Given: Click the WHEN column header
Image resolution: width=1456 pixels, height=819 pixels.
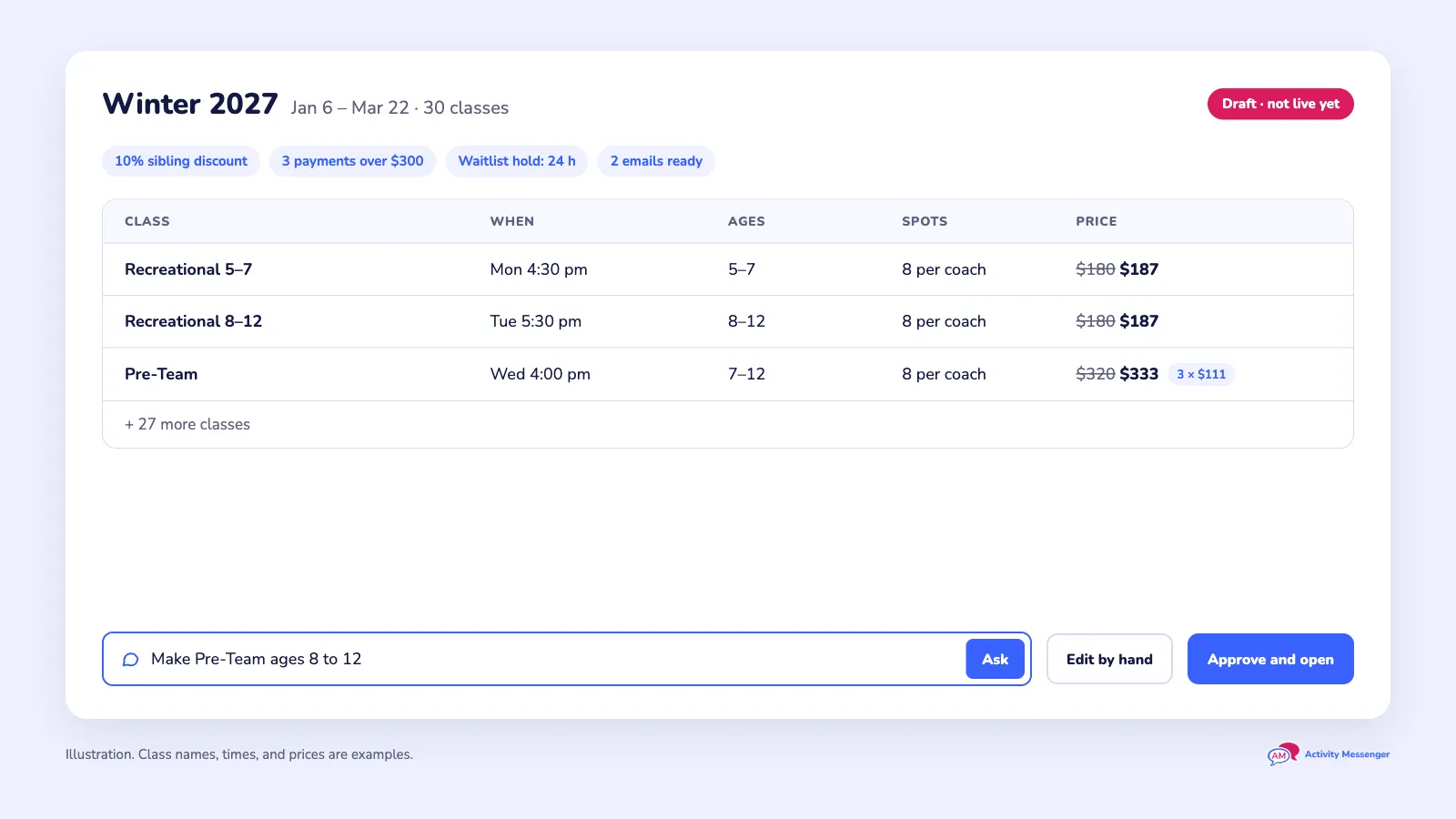Looking at the screenshot, I should click(x=512, y=221).
